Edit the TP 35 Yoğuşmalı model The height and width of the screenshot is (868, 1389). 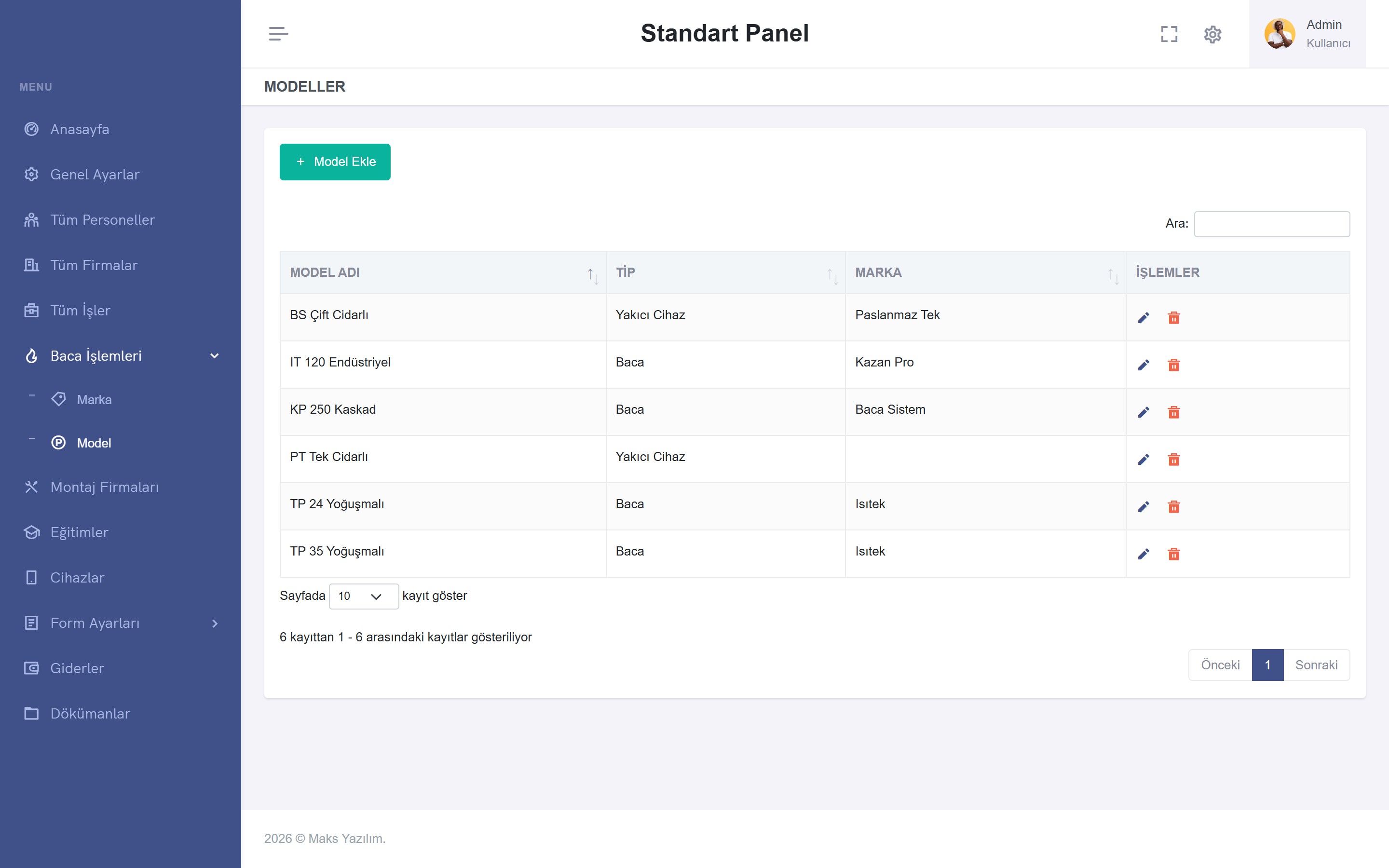coord(1144,554)
